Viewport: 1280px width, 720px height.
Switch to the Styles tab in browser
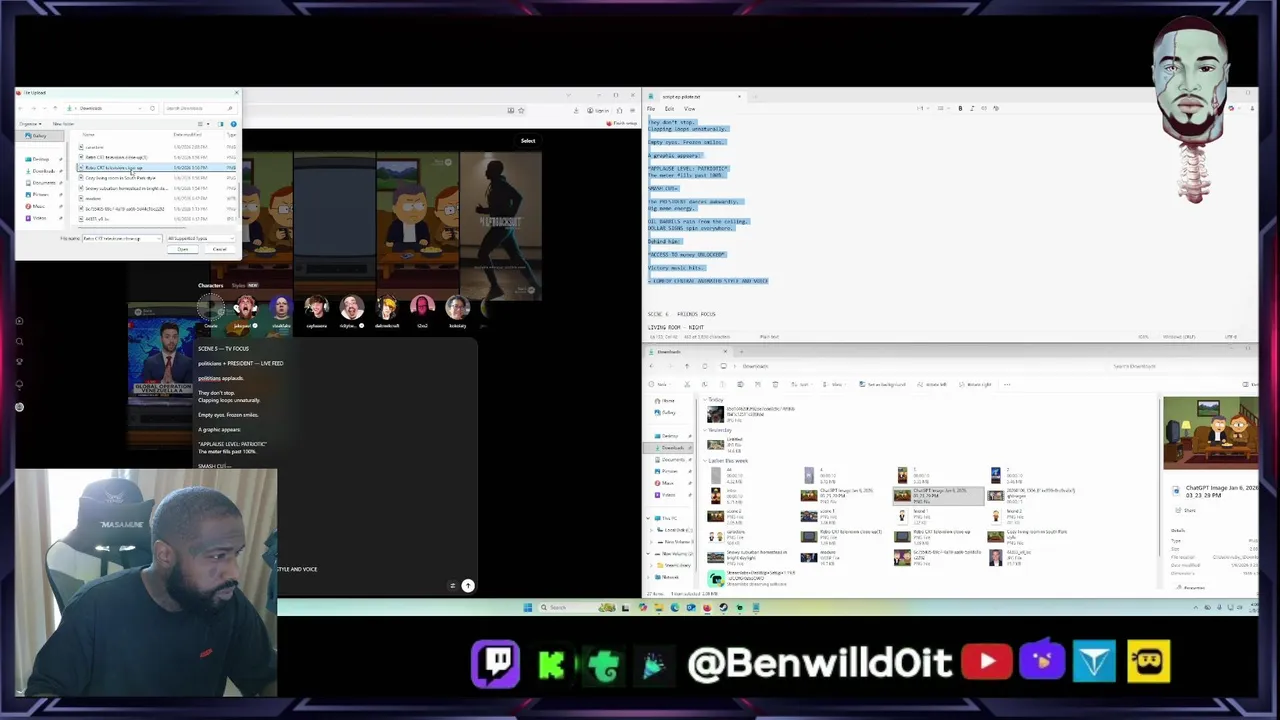coord(239,285)
